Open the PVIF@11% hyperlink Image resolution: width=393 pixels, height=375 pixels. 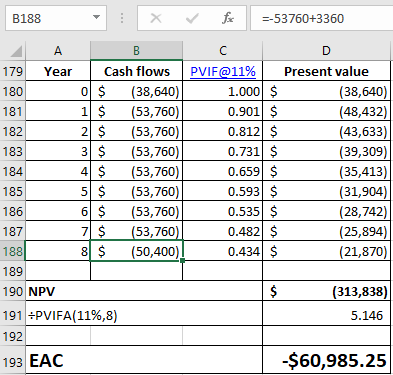click(223, 71)
